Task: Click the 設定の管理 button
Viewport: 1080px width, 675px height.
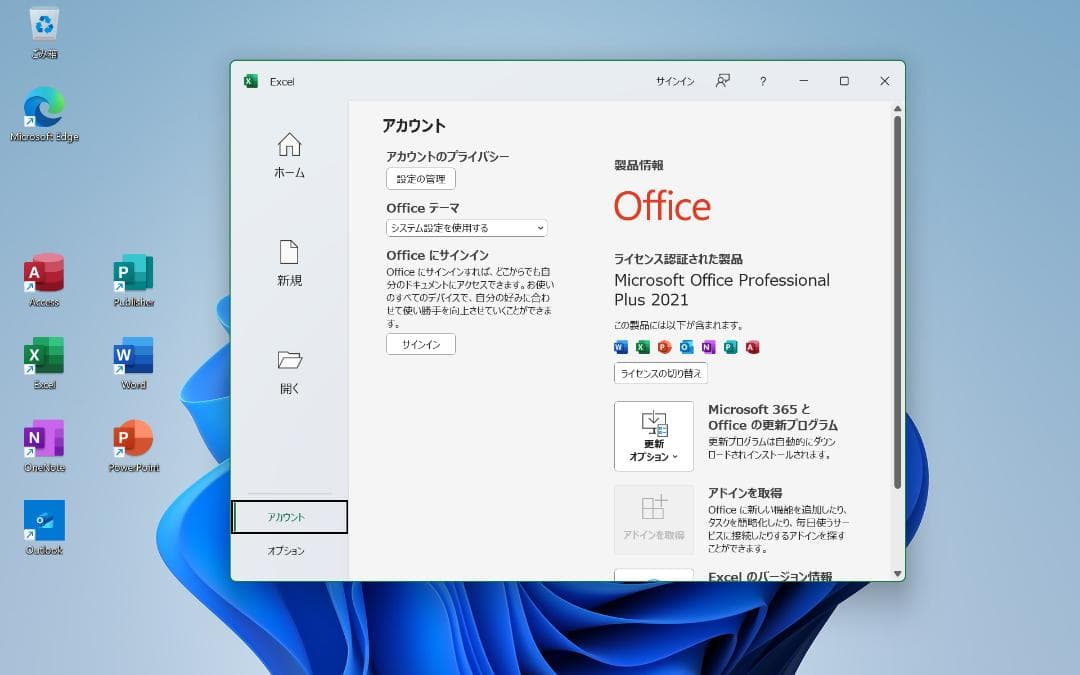Action: [x=420, y=179]
